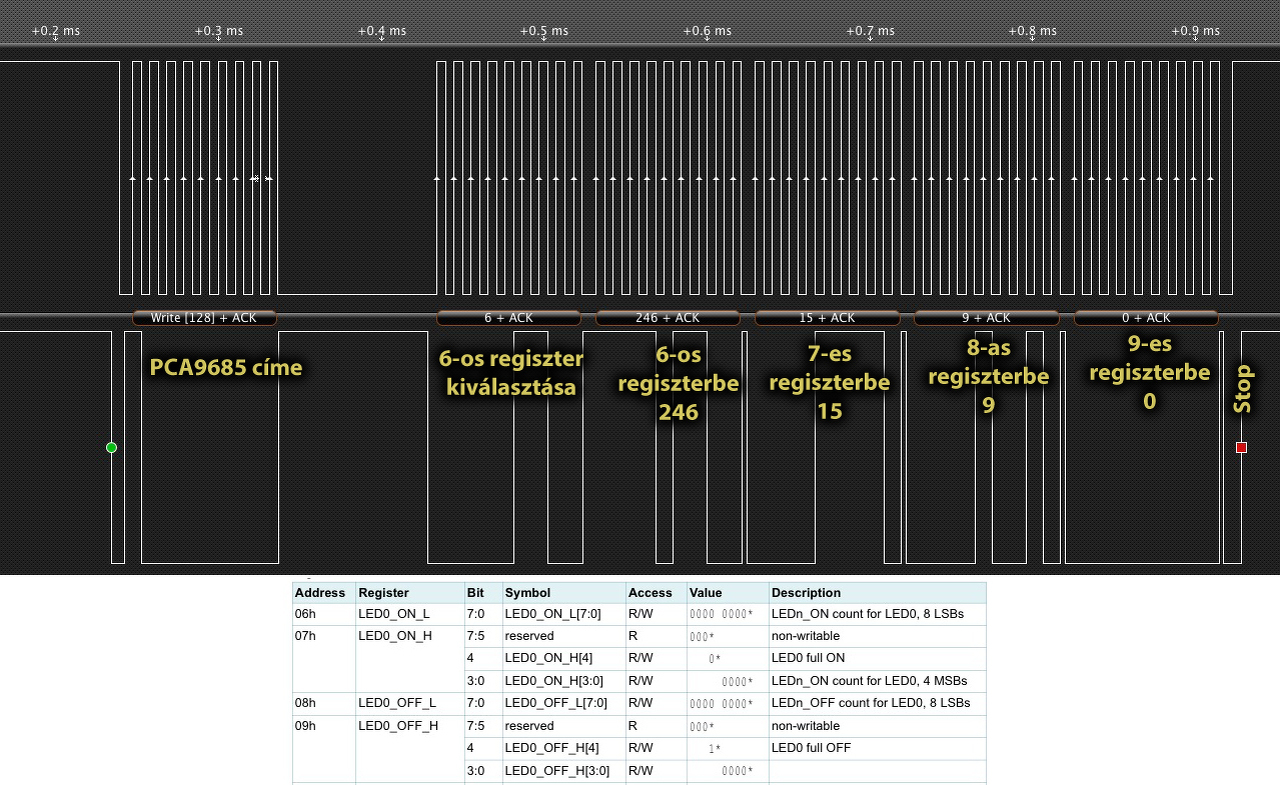Click the "9 + ACK" decoded frame bubble
Screen dimensions: 1280x785
point(986,318)
